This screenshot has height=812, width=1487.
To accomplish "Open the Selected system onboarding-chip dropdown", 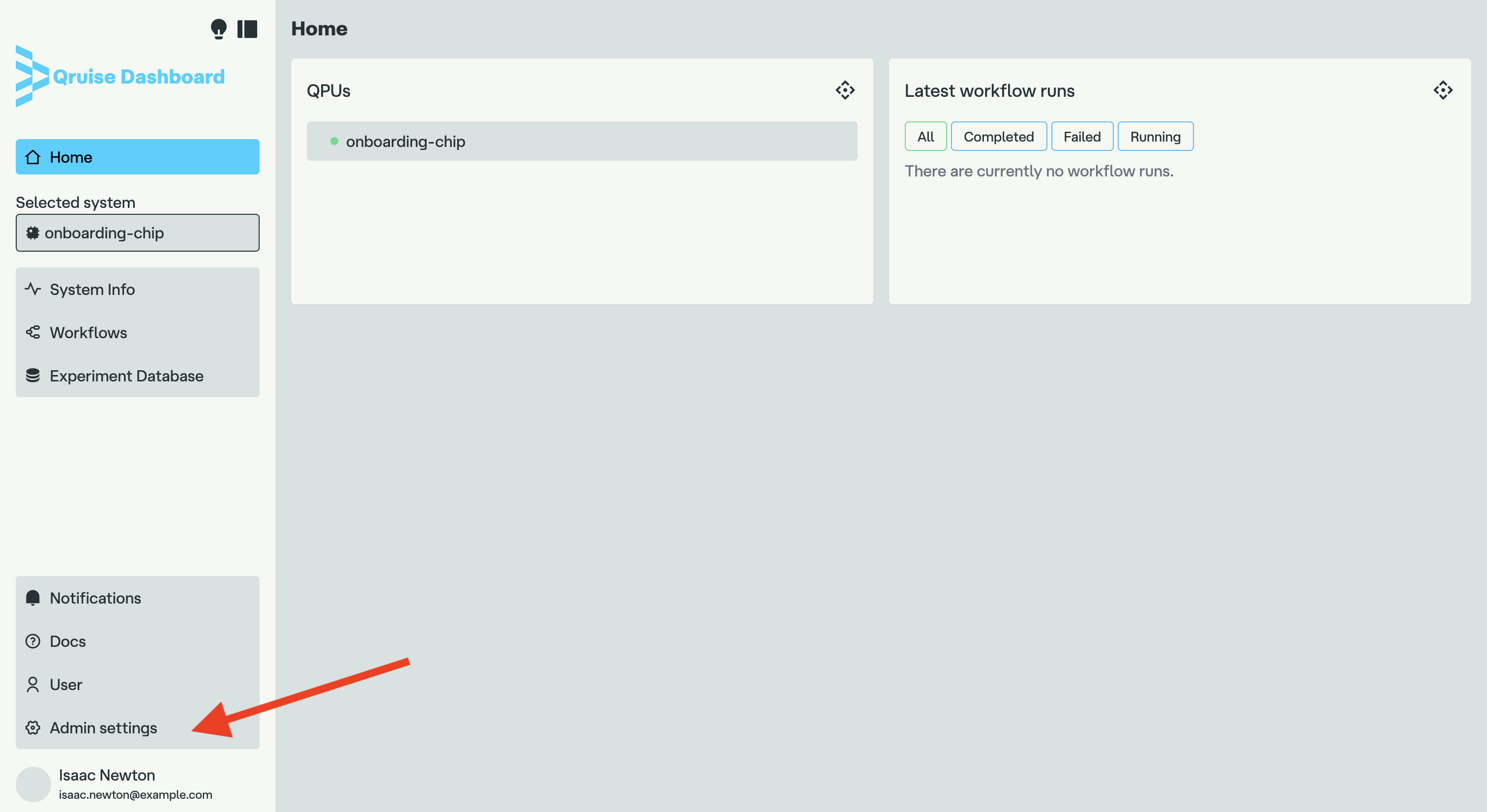I will click(x=137, y=232).
